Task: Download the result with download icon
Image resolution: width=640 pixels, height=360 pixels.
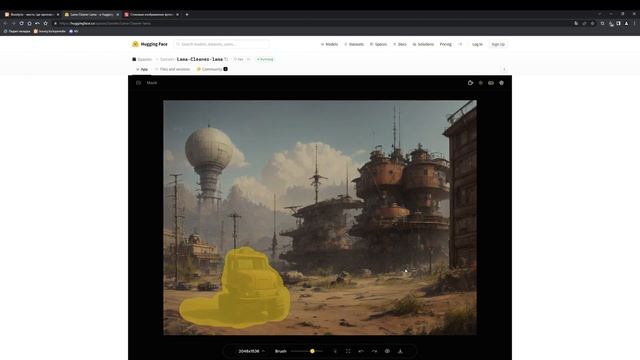Action: pyautogui.click(x=400, y=351)
